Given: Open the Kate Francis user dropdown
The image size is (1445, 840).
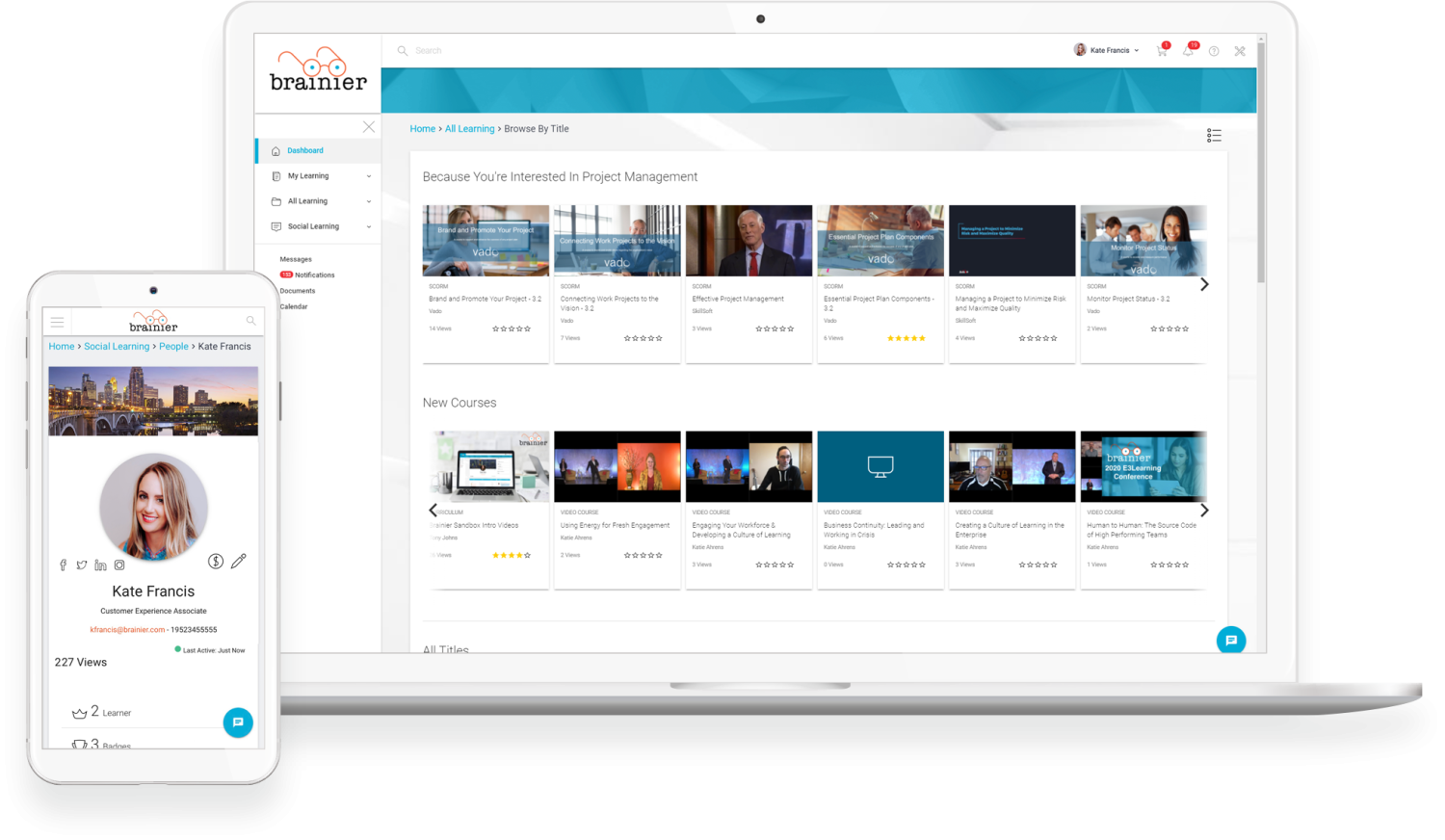Looking at the screenshot, I should 1107,50.
